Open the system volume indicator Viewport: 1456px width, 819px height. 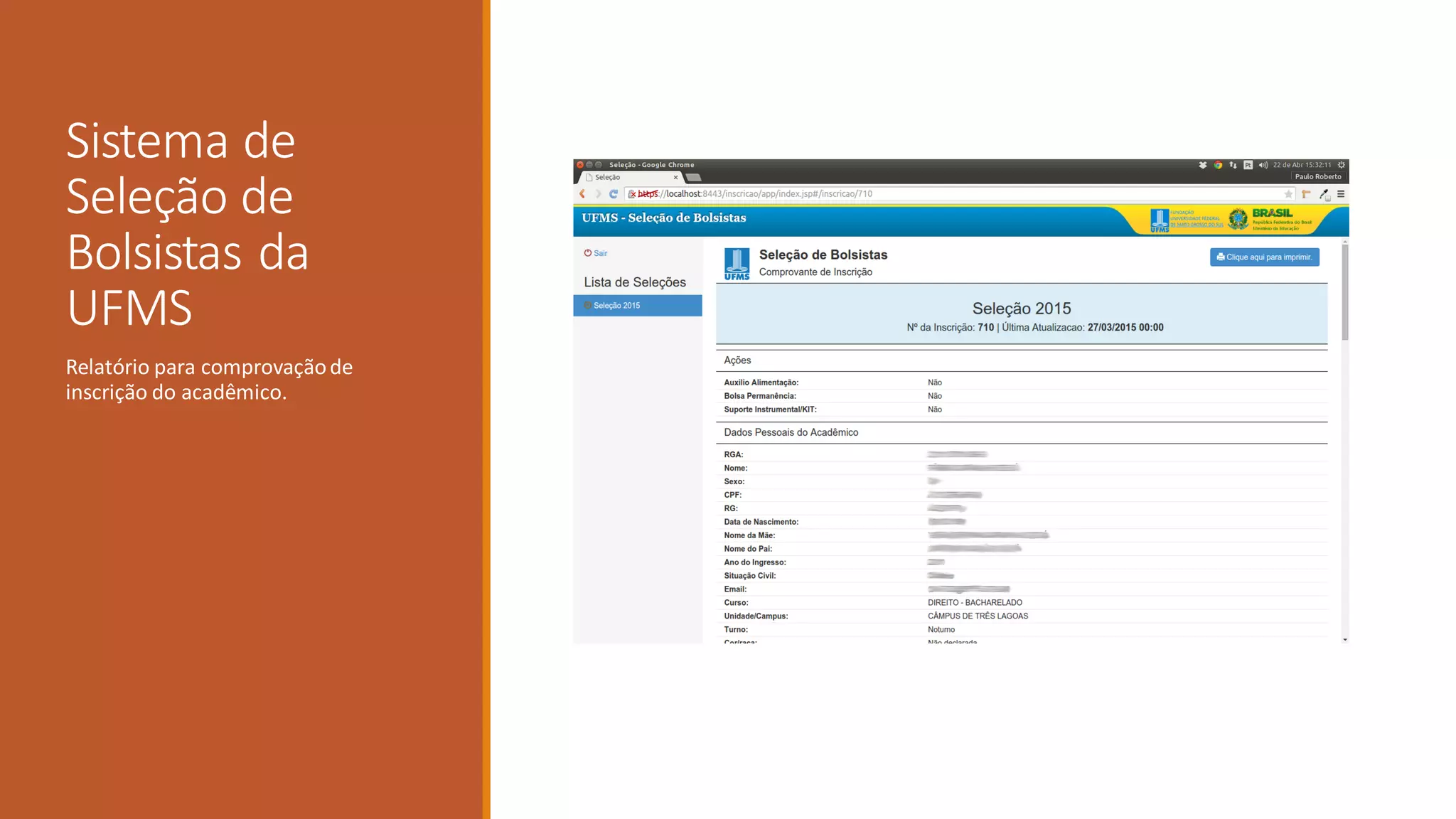tap(1263, 165)
